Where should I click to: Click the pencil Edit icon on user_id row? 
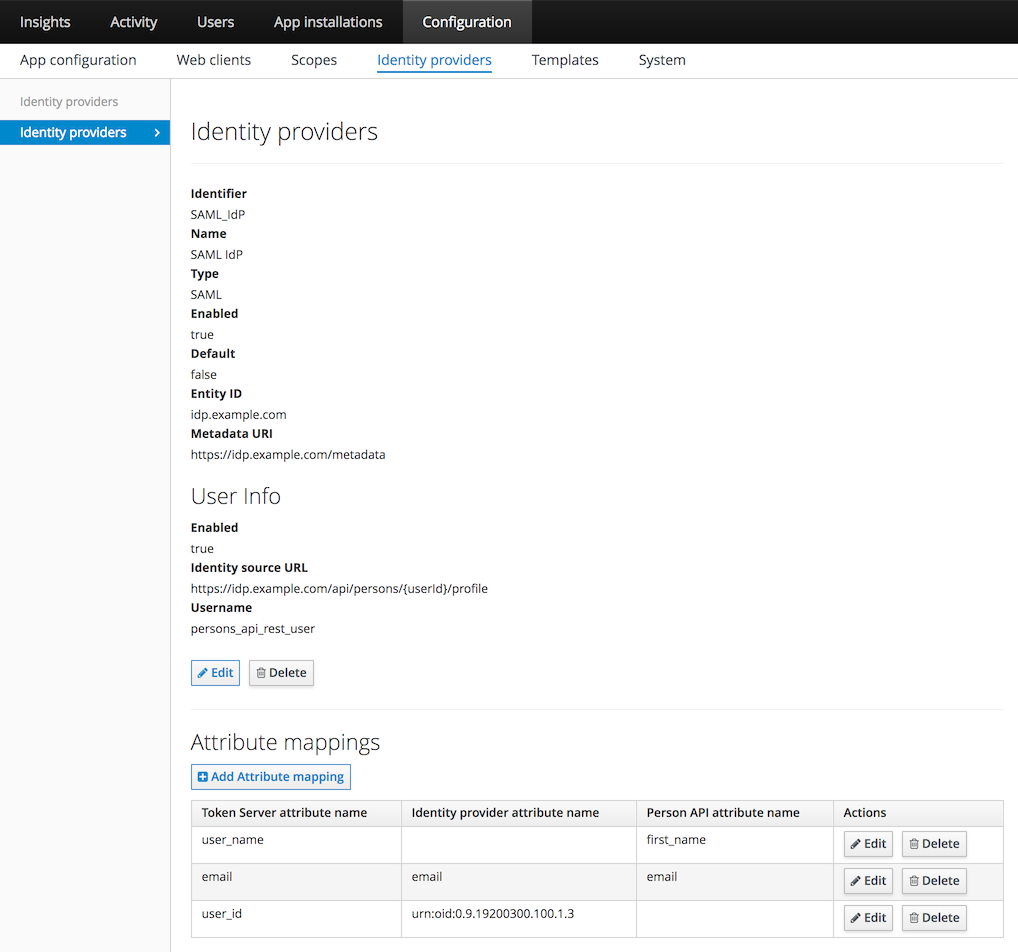coord(858,917)
